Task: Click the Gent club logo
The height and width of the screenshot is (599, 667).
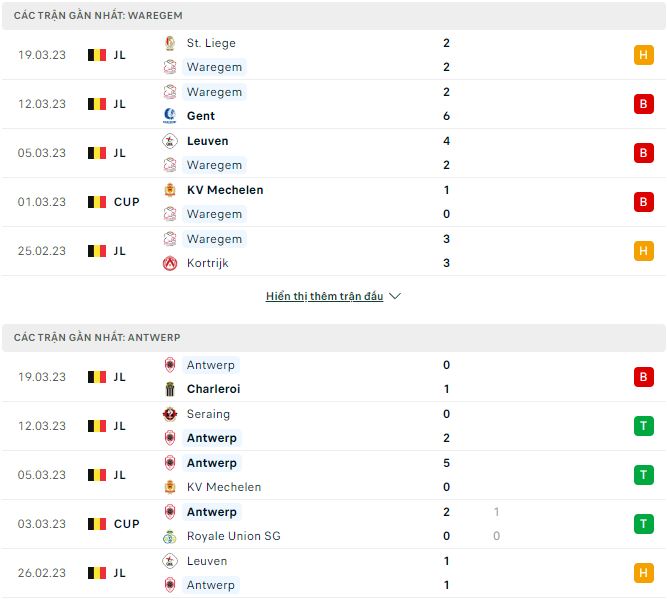Action: tap(169, 116)
